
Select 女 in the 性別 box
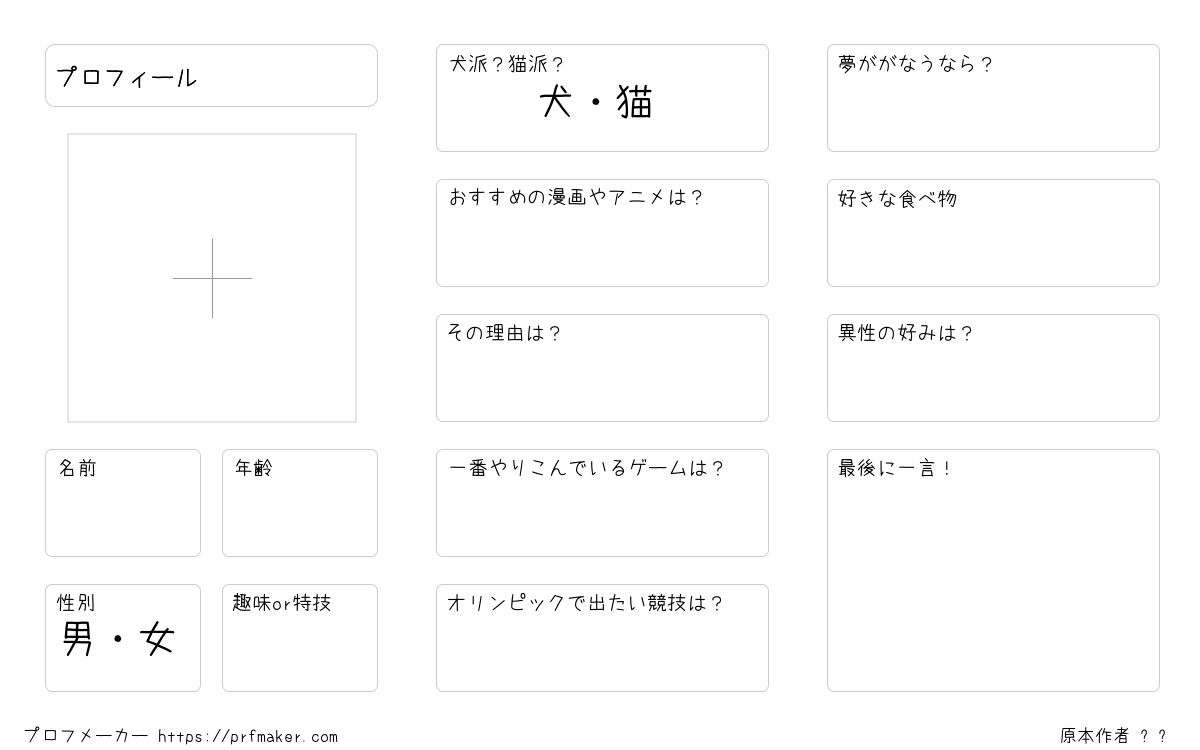[158, 639]
